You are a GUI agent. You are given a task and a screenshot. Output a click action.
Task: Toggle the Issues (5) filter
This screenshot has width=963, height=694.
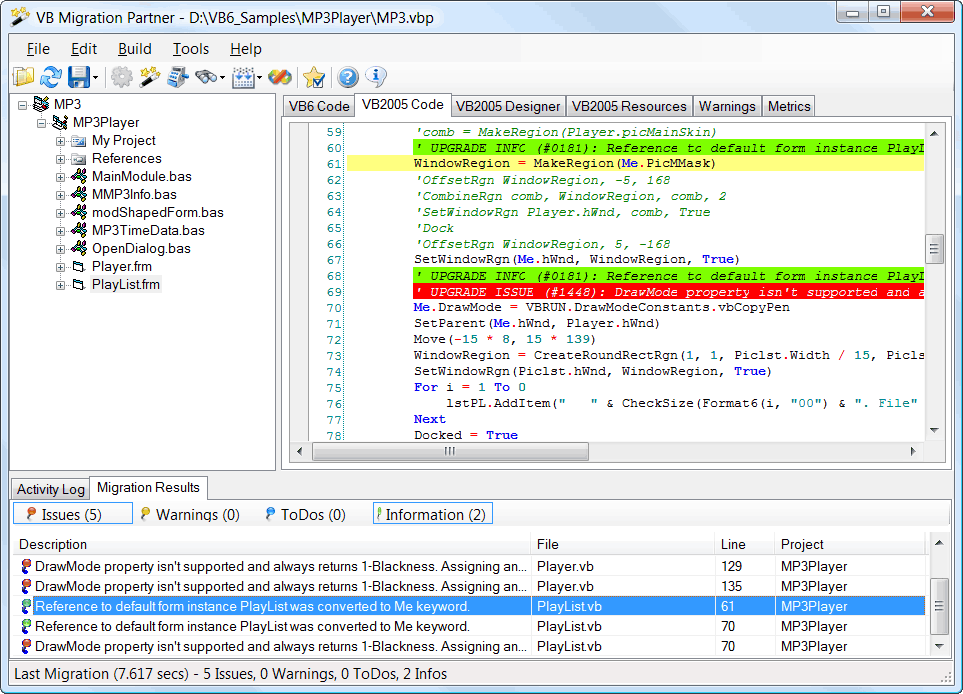coord(72,514)
